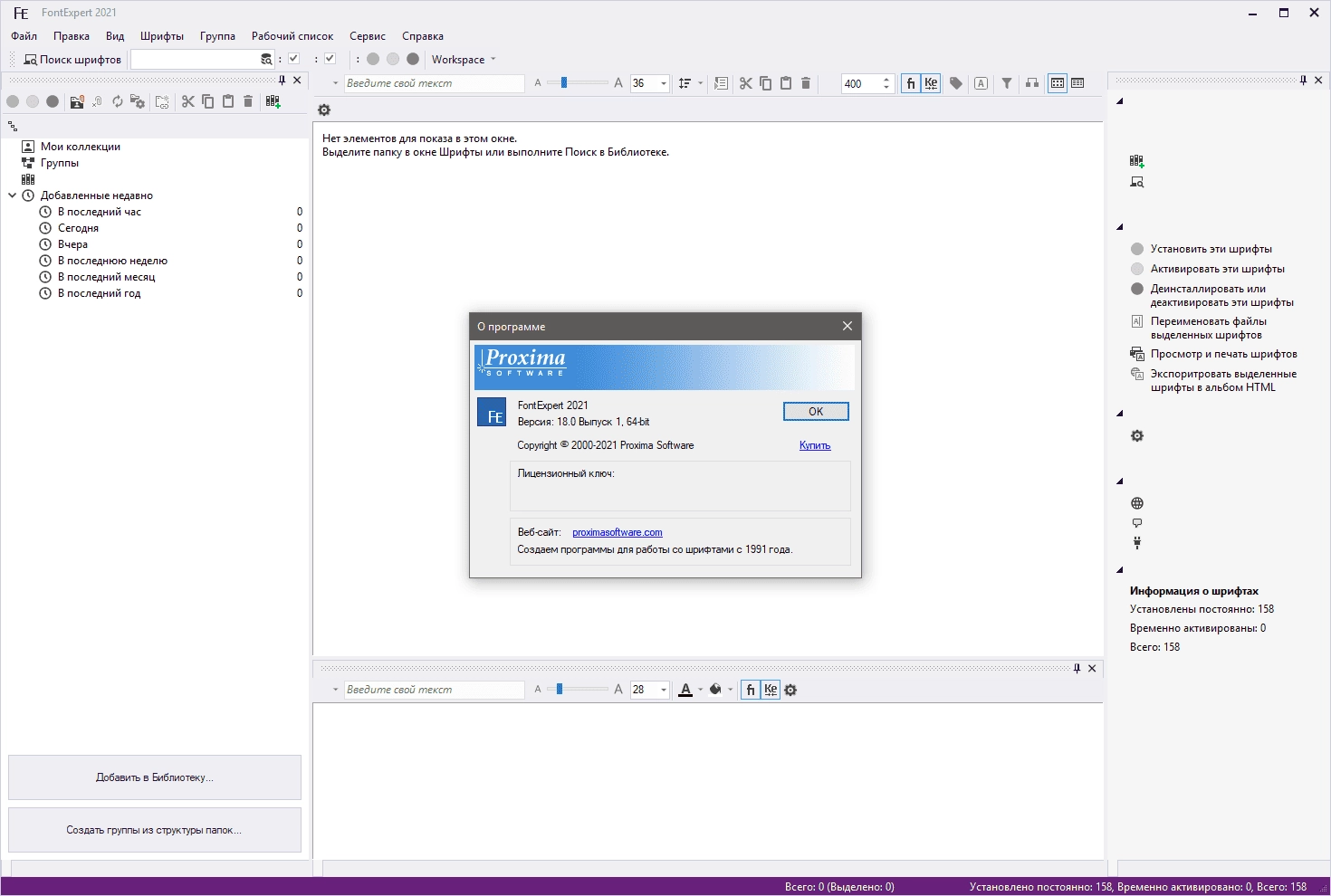The height and width of the screenshot is (896, 1331).
Task: Click add library books icon in right panel
Action: point(1137,161)
